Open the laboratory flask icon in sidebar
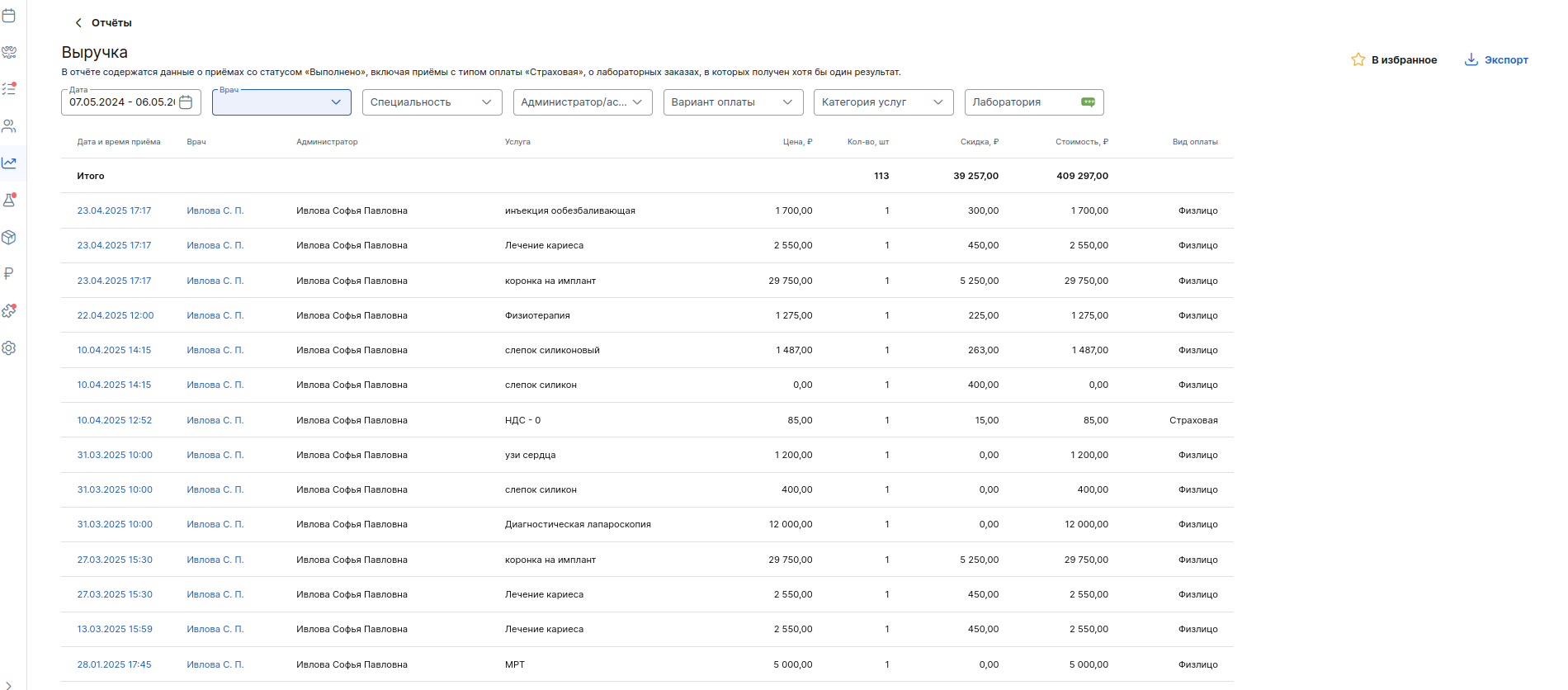 coord(9,200)
